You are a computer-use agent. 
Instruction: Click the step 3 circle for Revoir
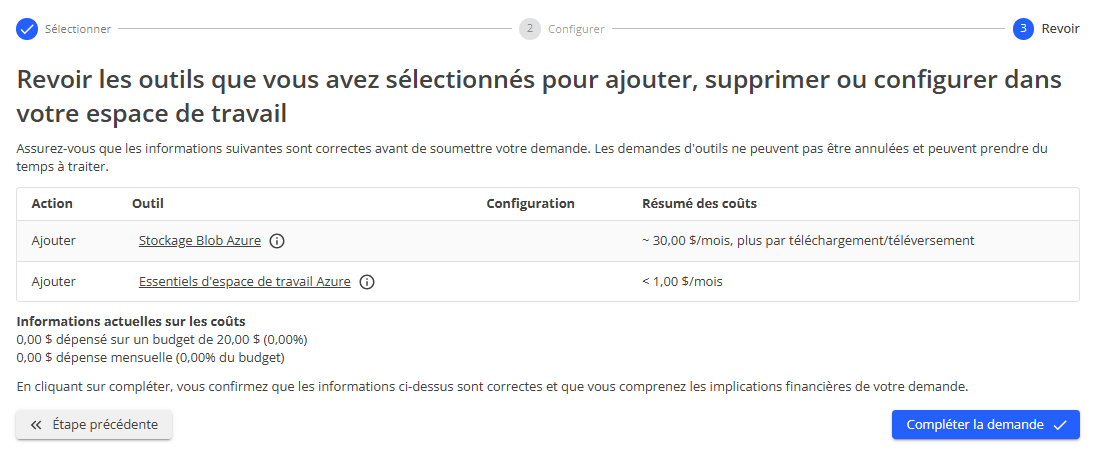1023,29
